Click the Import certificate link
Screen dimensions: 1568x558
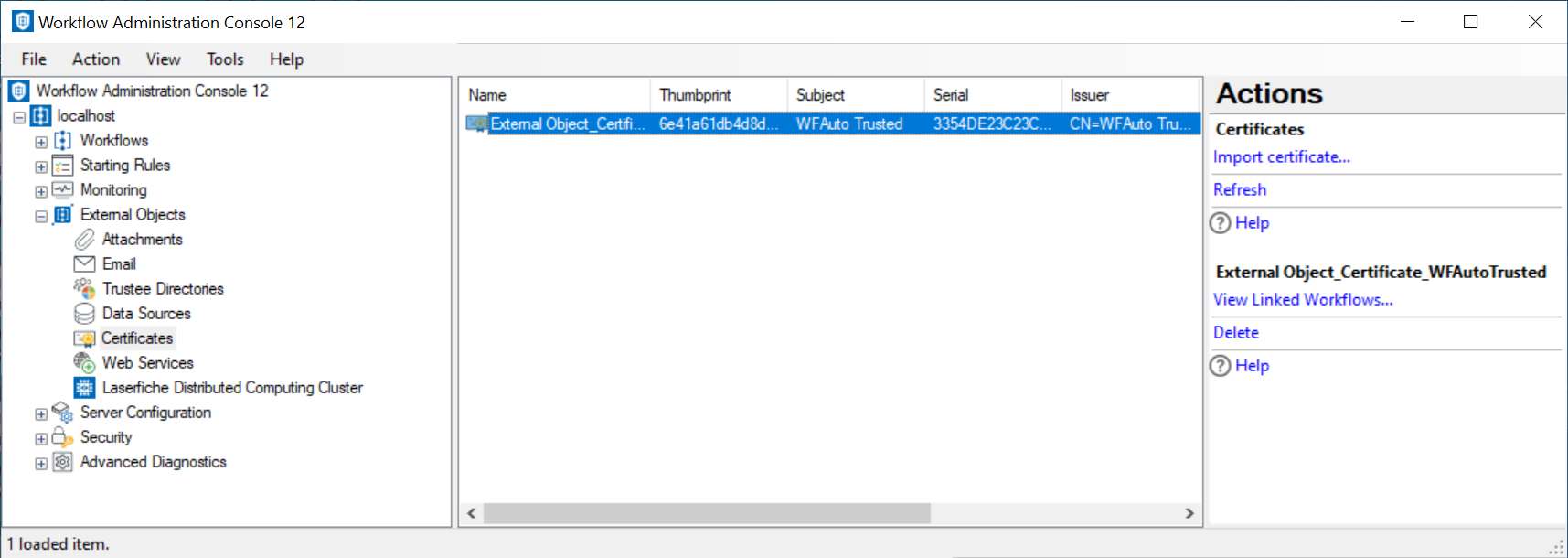[1281, 157]
